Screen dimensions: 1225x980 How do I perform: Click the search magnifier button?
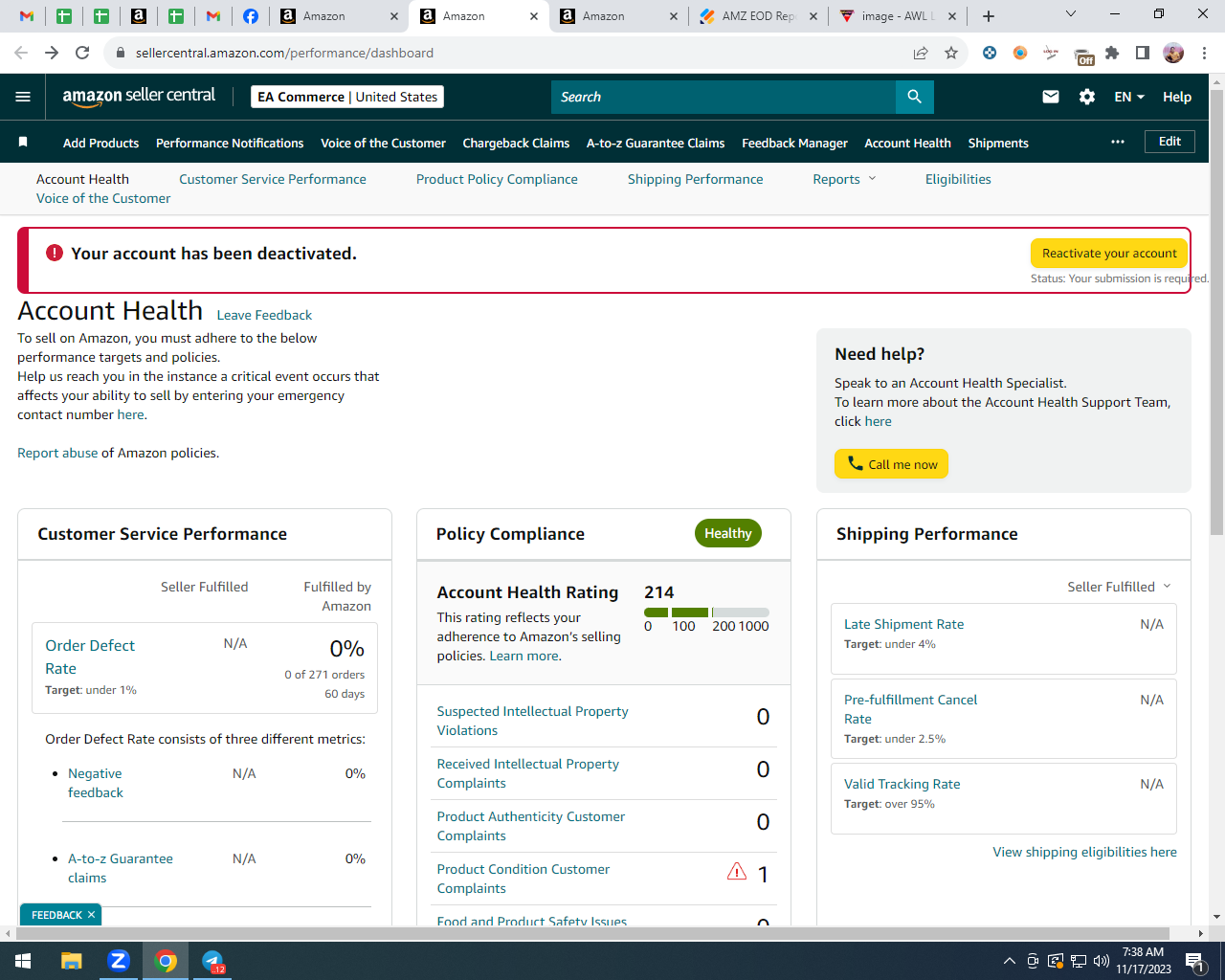point(914,97)
